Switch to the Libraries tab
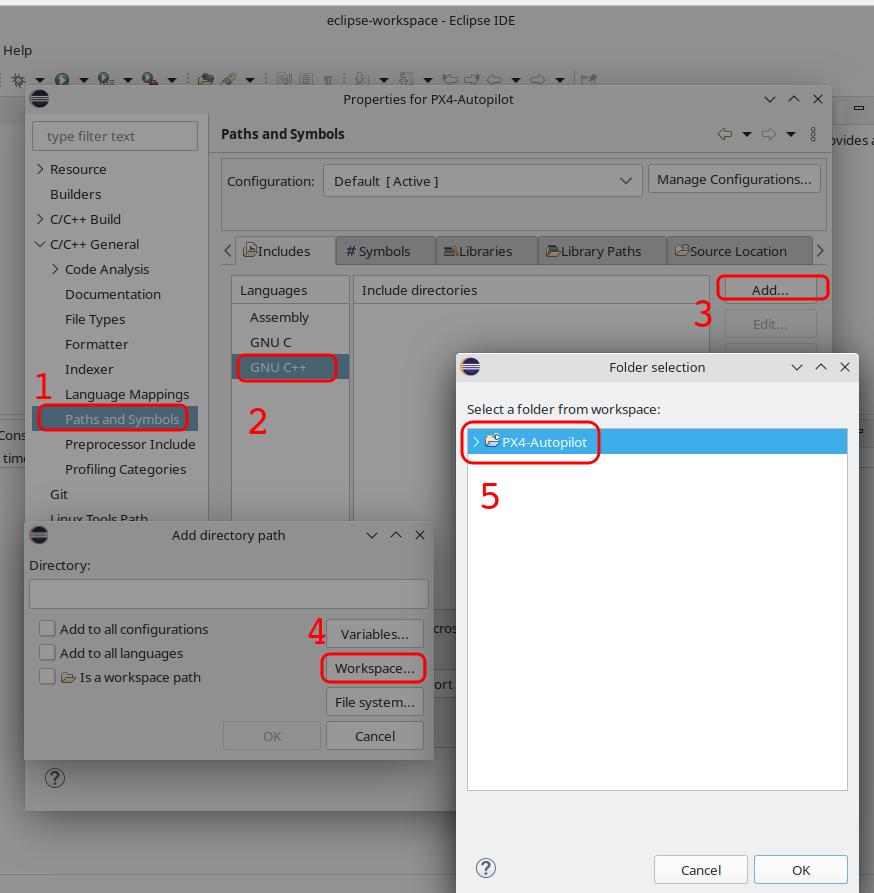Image resolution: width=874 pixels, height=893 pixels. tap(486, 251)
